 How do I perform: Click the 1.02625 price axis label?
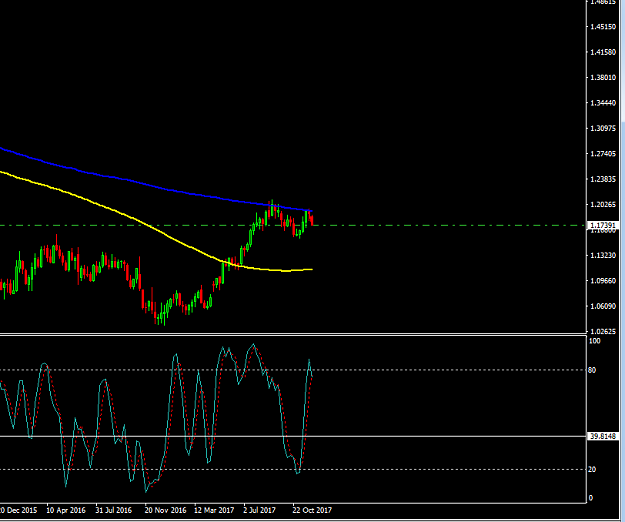pyautogui.click(x=603, y=332)
